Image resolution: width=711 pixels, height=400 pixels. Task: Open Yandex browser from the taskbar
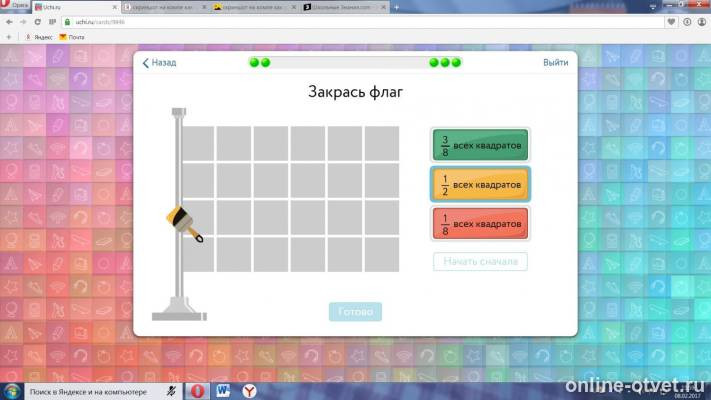[248, 391]
